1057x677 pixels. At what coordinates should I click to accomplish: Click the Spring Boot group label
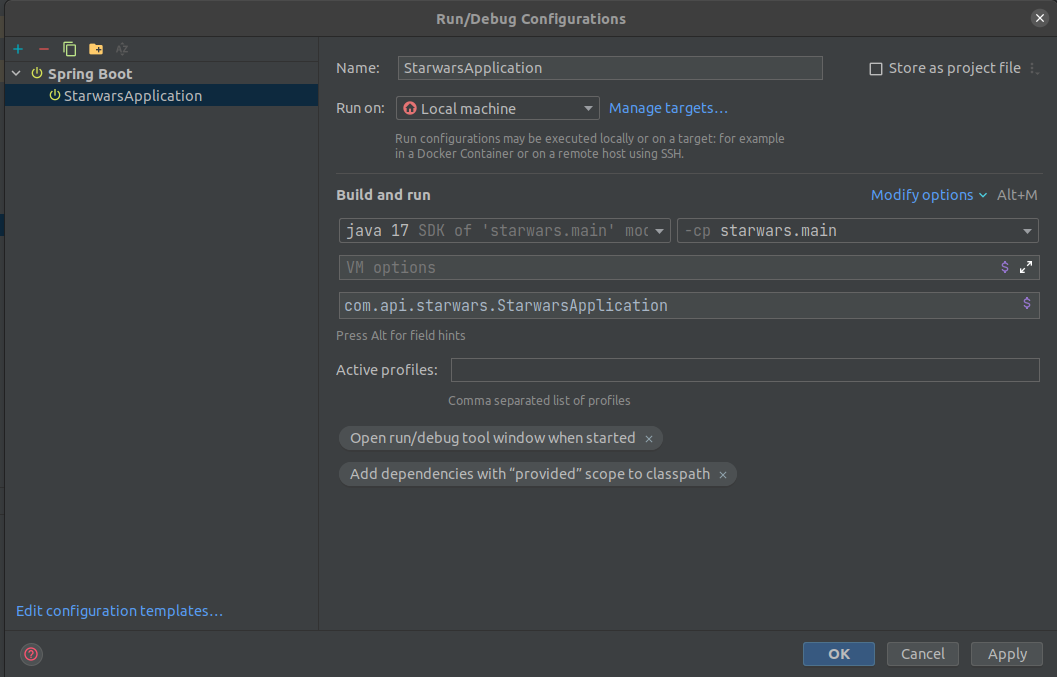tap(90, 73)
